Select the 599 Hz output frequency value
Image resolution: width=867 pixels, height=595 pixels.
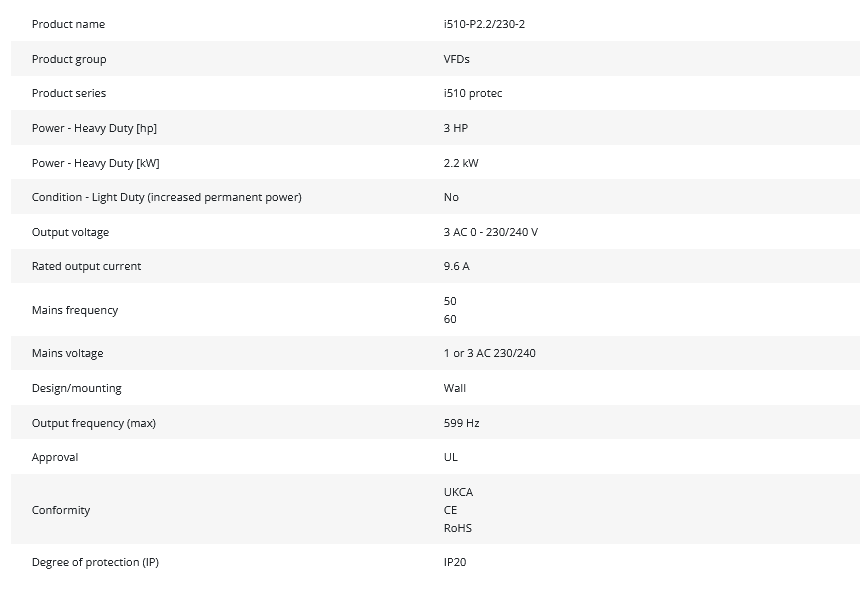461,423
